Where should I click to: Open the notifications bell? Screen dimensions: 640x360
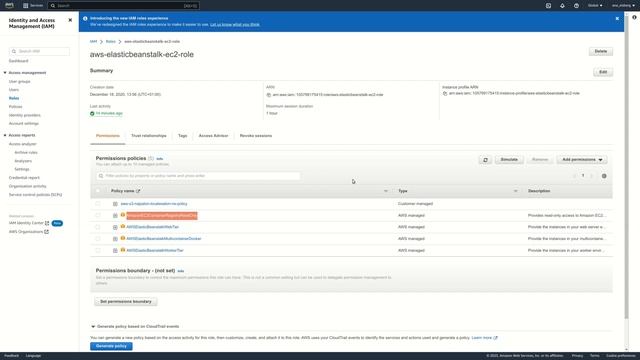[562, 6]
